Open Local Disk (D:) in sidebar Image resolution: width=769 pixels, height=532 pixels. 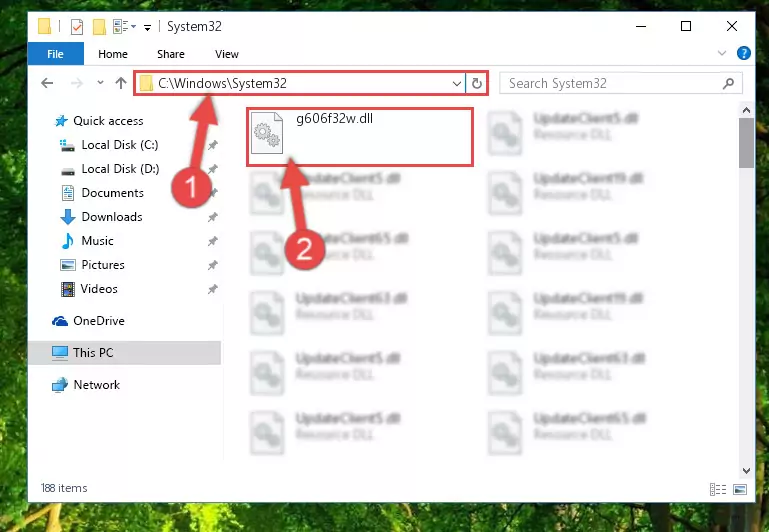click(x=110, y=169)
